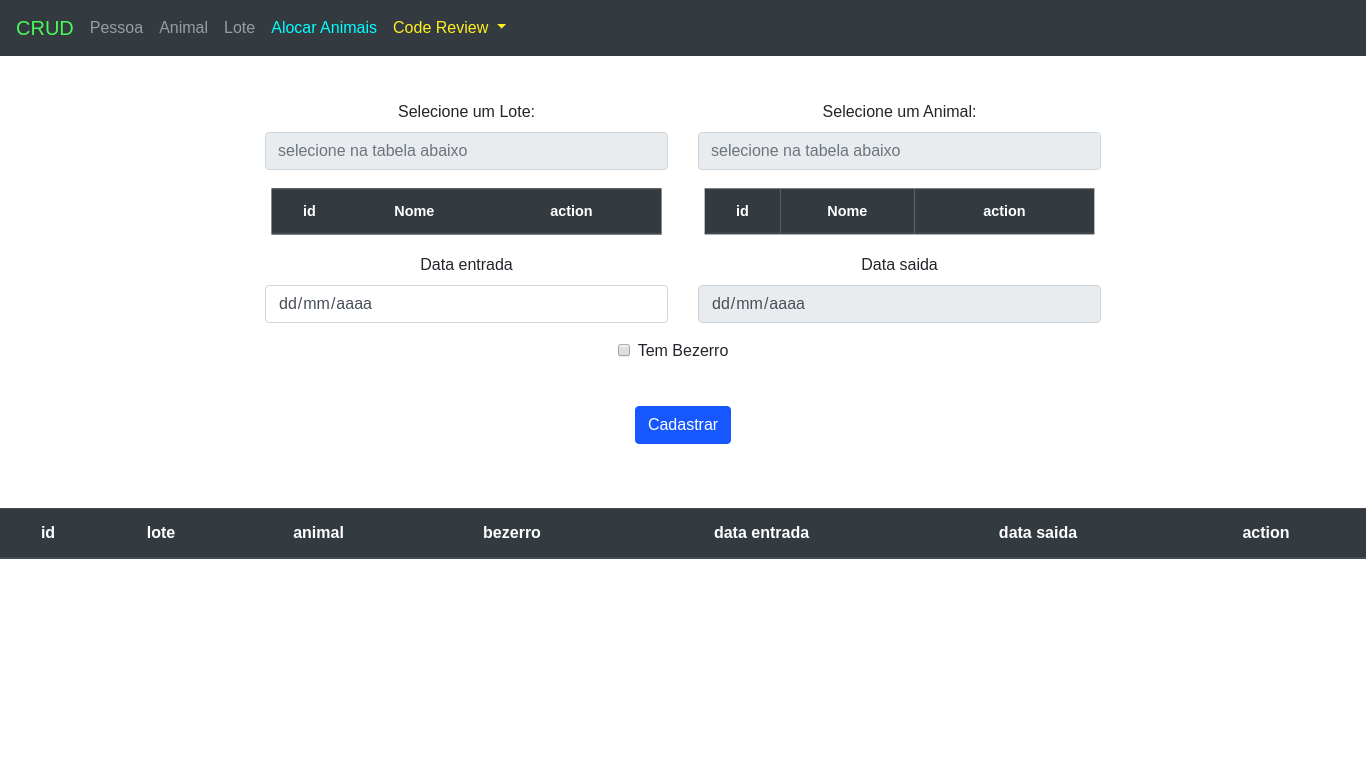Enable the Tem Bezerro checkbox
The height and width of the screenshot is (768, 1366).
click(x=624, y=350)
